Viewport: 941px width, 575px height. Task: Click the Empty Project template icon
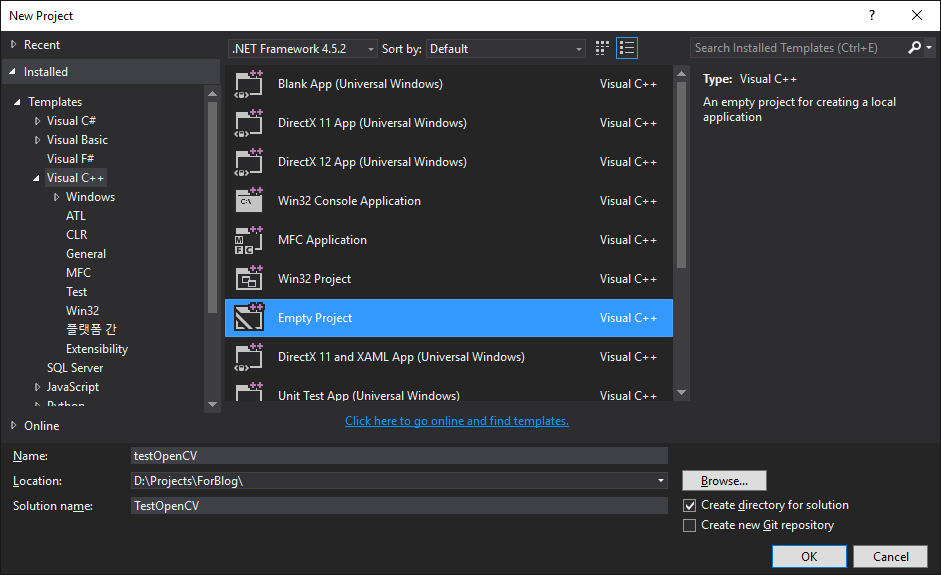pyautogui.click(x=248, y=318)
